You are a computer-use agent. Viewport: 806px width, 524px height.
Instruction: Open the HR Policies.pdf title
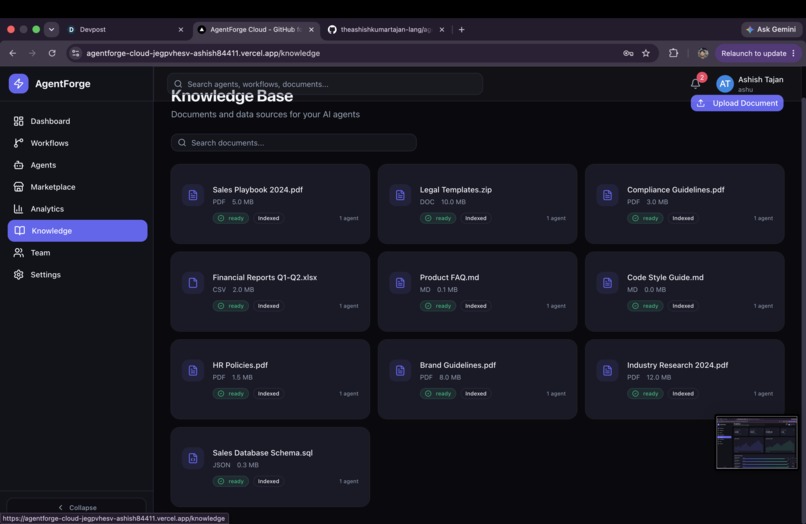(240, 365)
